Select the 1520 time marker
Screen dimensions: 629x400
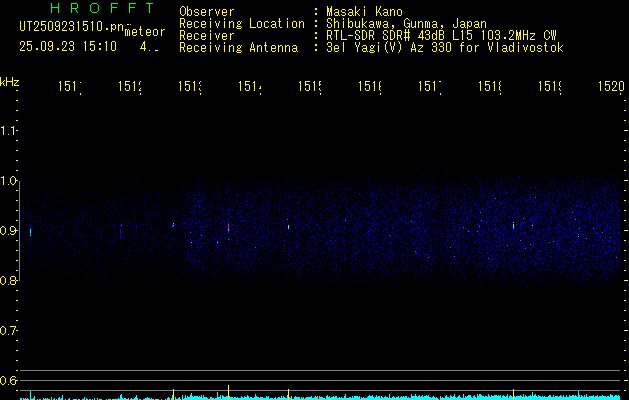611,88
